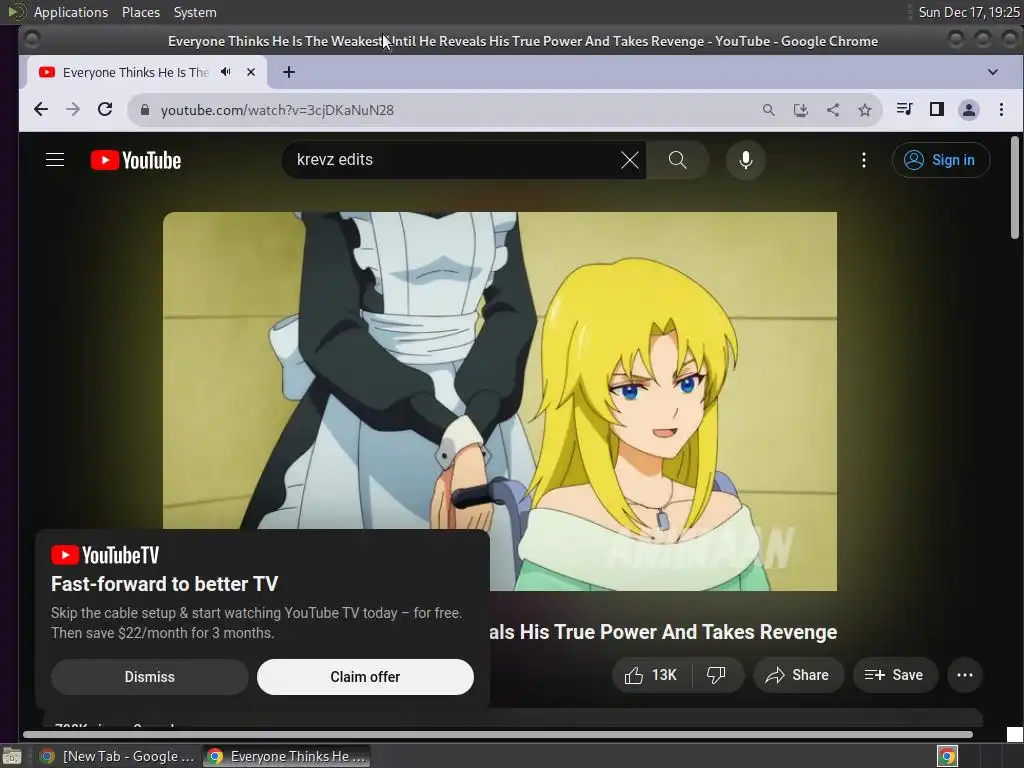Share this page from address bar

coord(833,110)
